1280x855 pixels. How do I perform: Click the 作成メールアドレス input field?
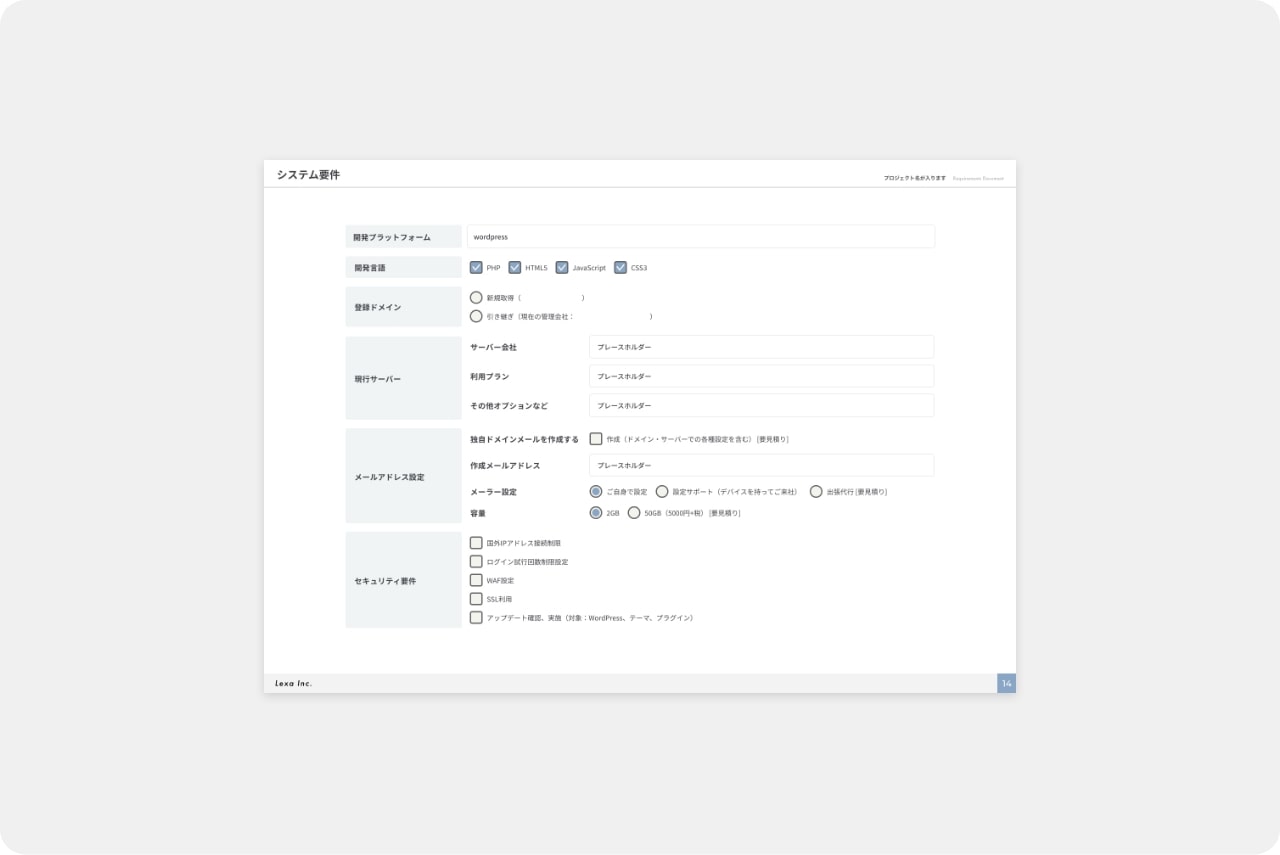[x=762, y=465]
